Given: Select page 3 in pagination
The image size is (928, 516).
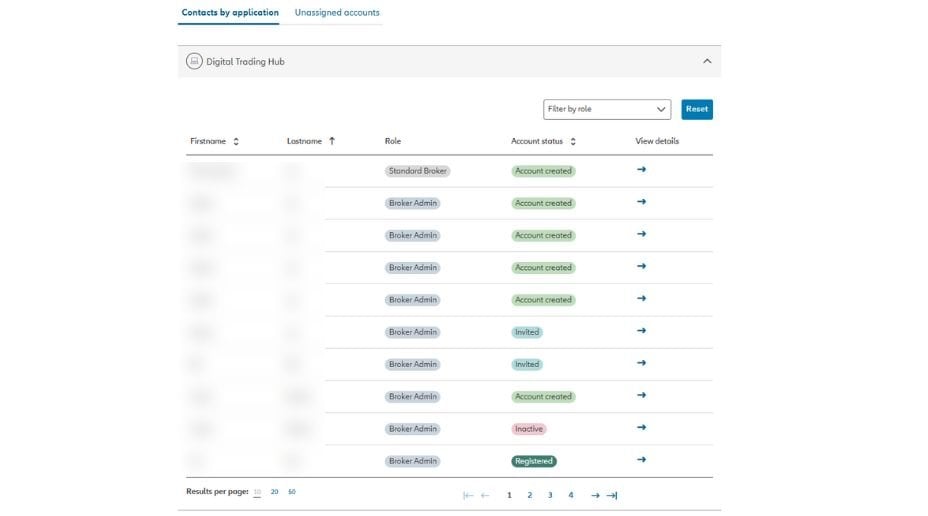Looking at the screenshot, I should click(x=550, y=495).
